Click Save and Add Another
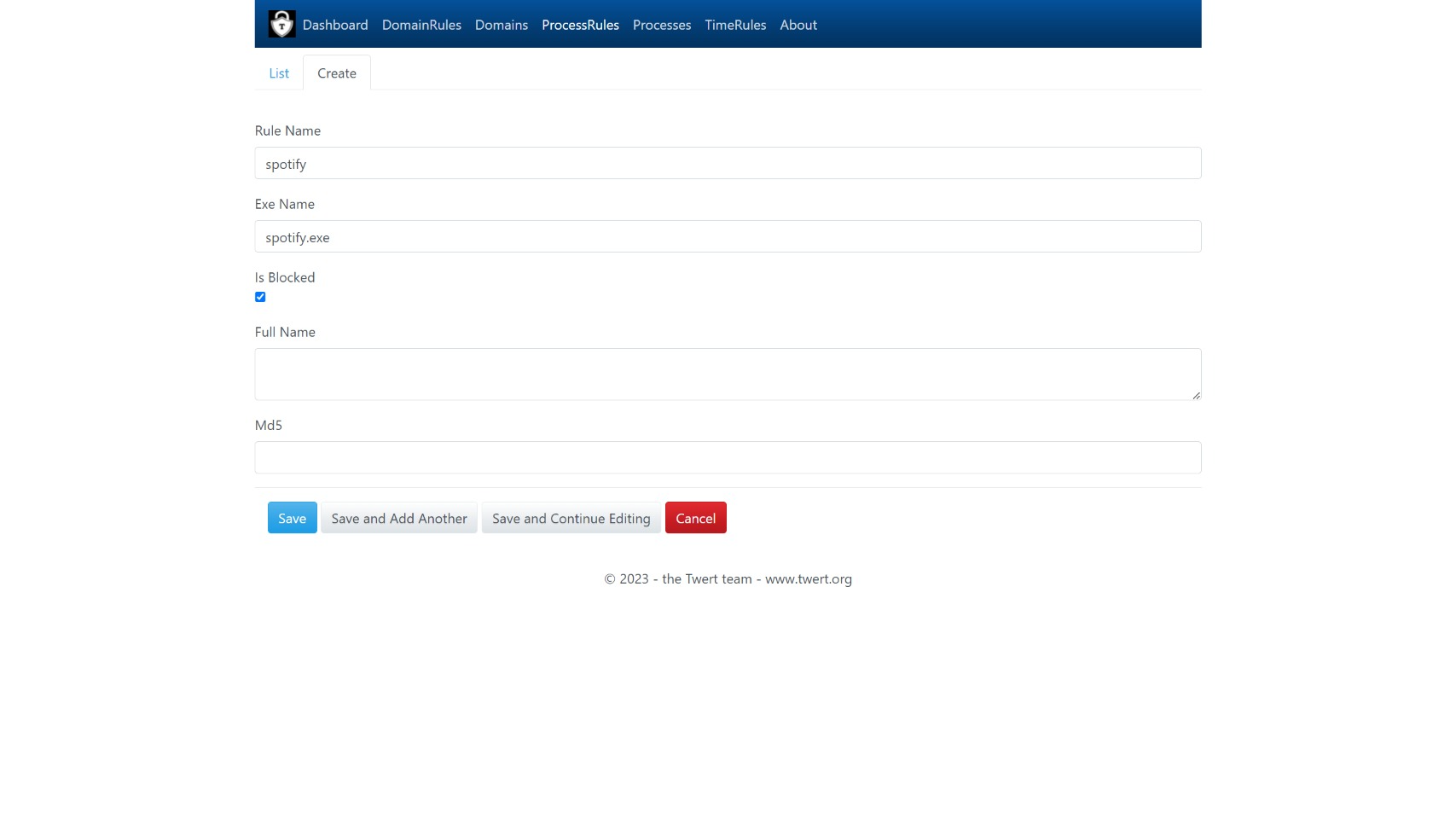Image resolution: width=1456 pixels, height=819 pixels. [399, 518]
